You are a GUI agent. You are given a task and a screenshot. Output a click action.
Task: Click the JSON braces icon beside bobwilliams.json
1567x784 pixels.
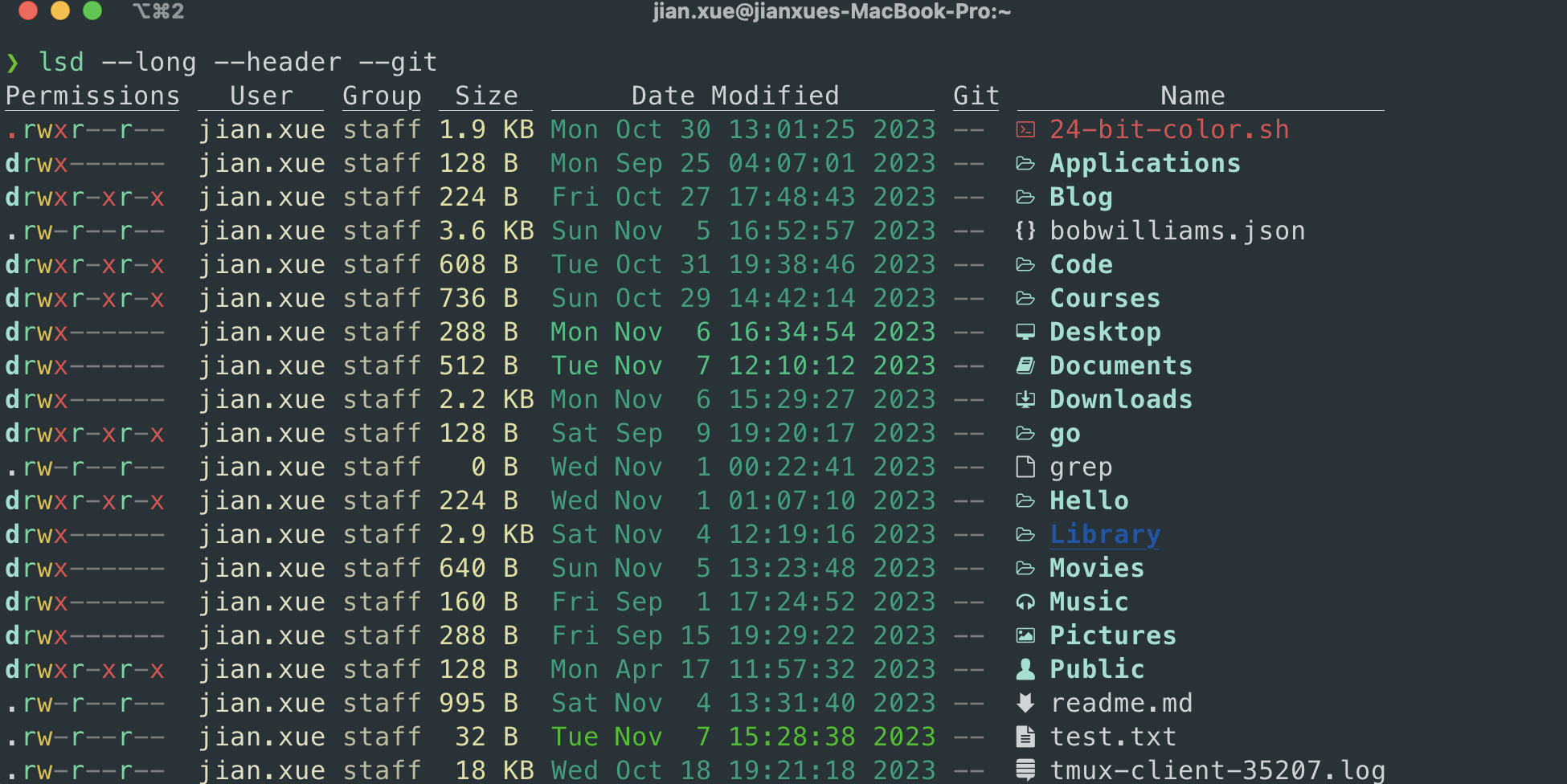tap(1025, 231)
